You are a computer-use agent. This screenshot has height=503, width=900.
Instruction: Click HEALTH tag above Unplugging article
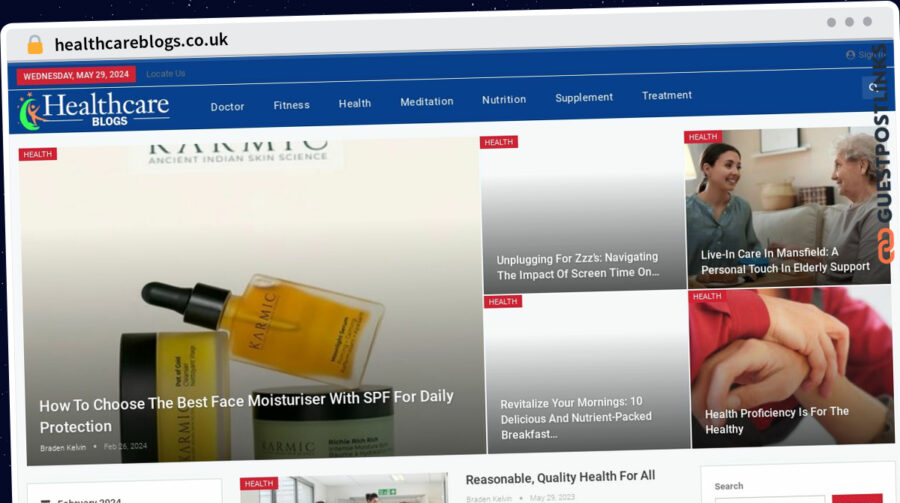click(499, 142)
